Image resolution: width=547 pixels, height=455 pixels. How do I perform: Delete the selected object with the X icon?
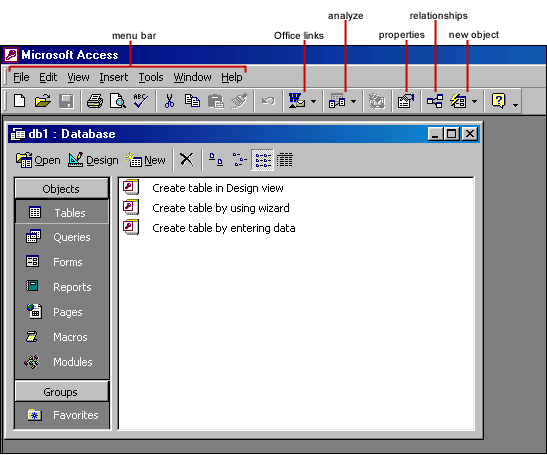187,160
